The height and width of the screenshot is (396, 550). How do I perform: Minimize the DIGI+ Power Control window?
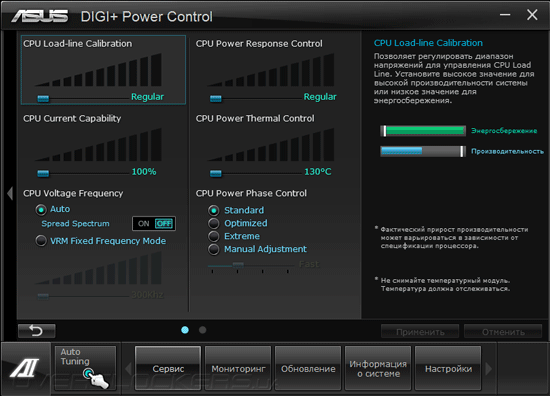pos(505,15)
